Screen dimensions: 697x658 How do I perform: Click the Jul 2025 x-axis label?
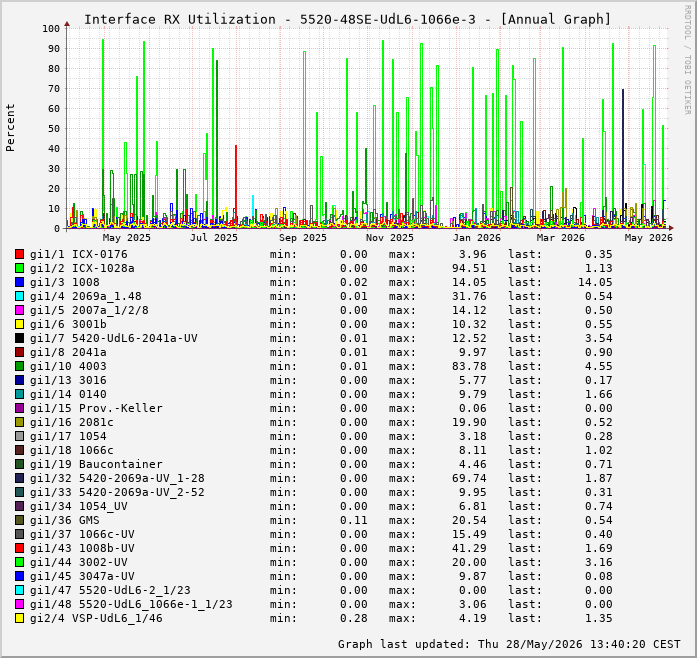coord(214,237)
